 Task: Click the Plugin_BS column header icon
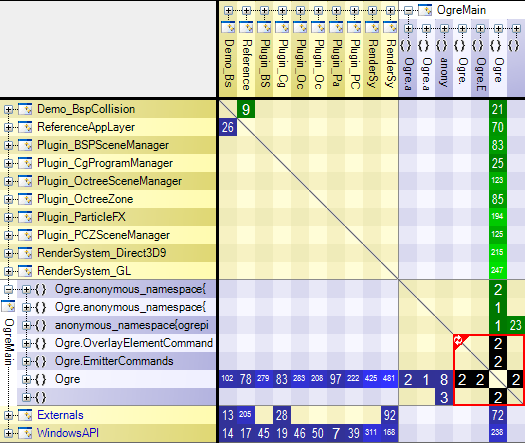tap(264, 27)
